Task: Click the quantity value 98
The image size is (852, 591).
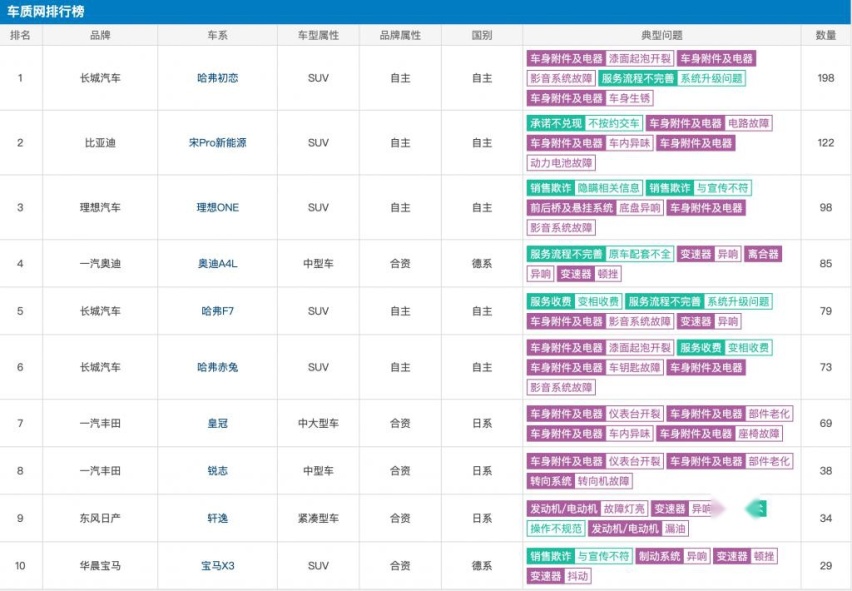Action: tap(825, 207)
